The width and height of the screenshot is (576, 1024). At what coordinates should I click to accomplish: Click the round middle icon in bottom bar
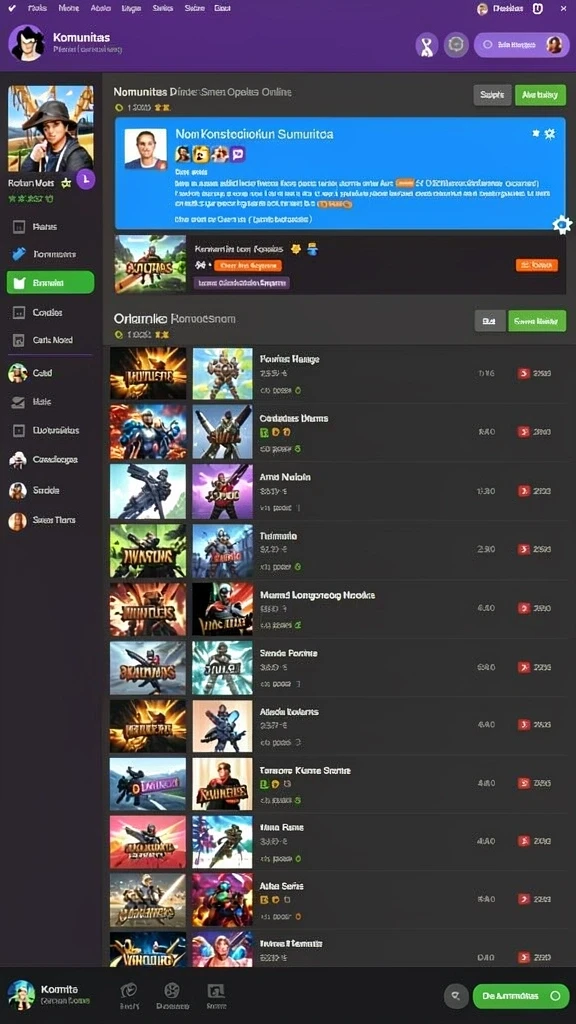click(172, 990)
